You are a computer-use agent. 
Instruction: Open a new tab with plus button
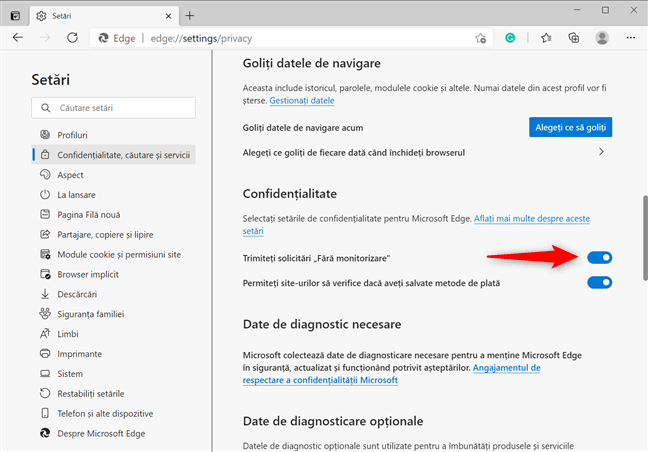click(x=190, y=16)
